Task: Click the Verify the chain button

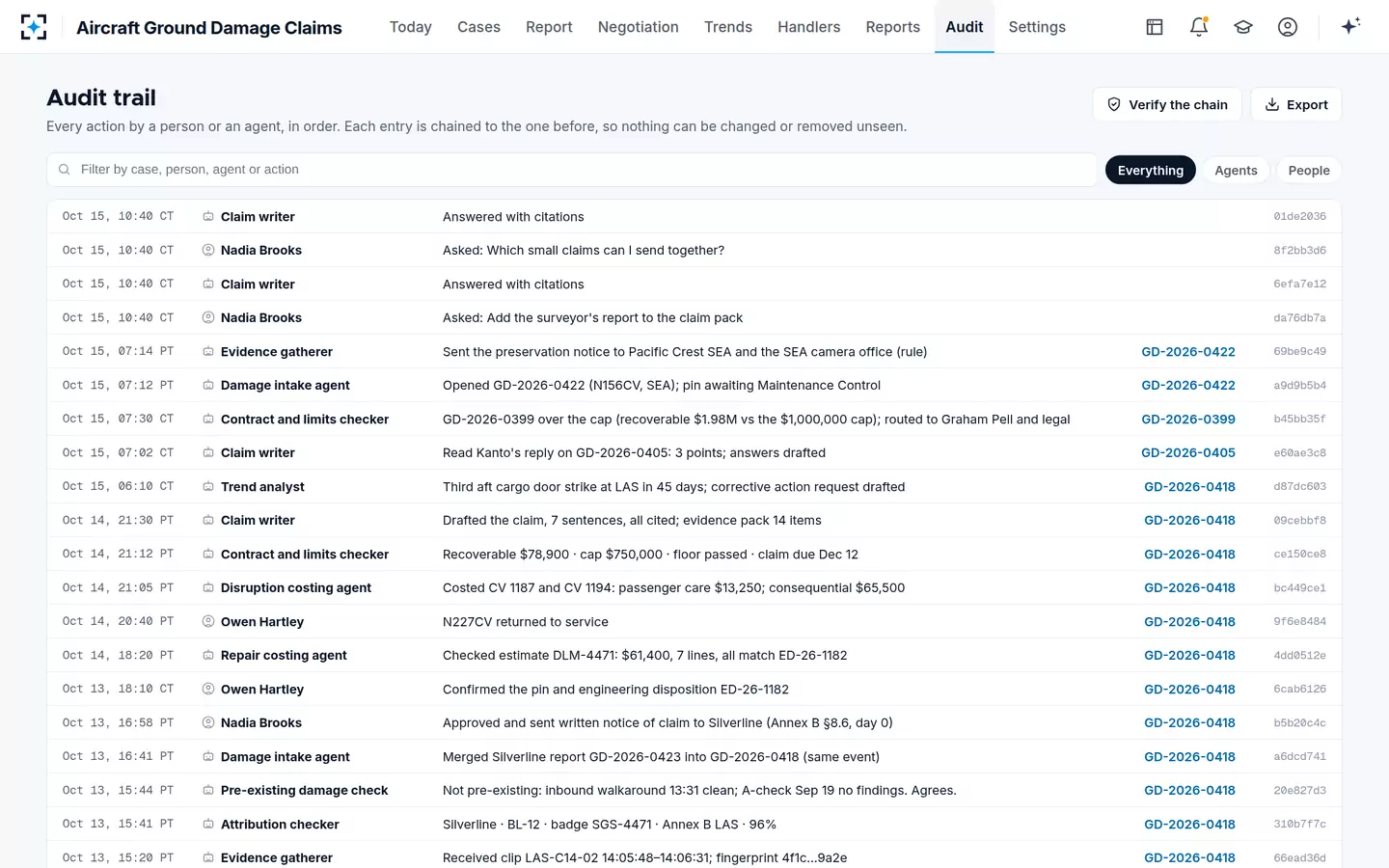Action: coord(1167,105)
